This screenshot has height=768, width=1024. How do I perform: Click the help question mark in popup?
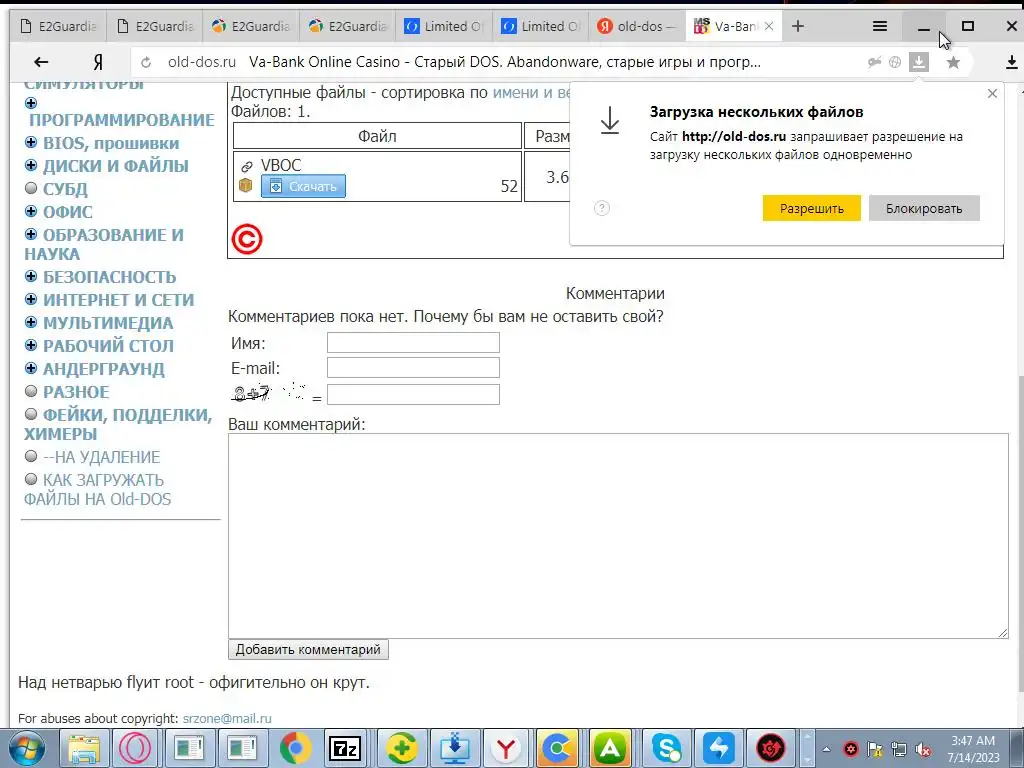(x=601, y=208)
